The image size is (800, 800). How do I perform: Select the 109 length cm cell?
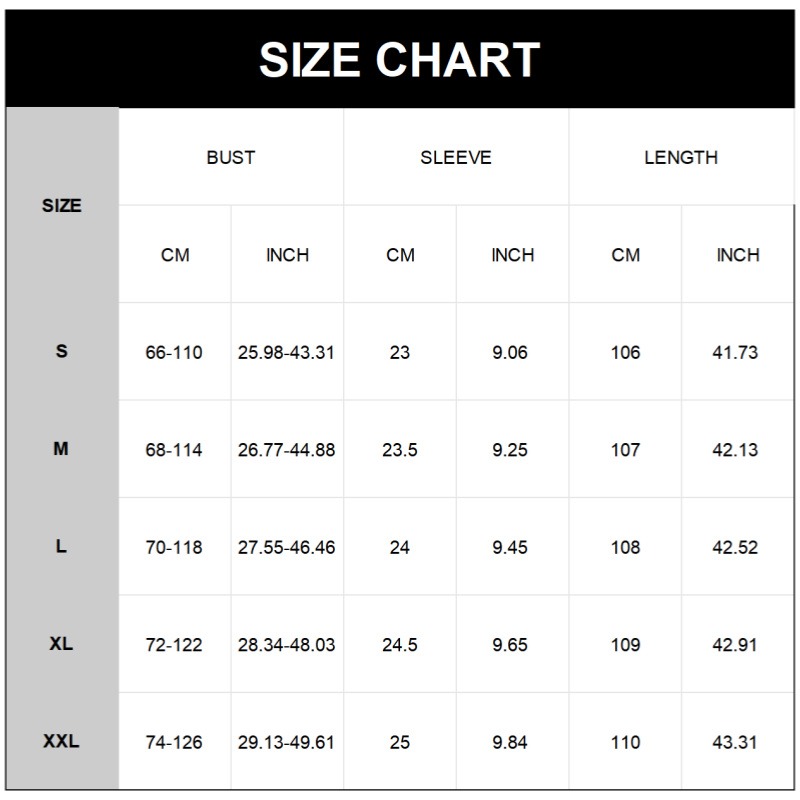(626, 645)
